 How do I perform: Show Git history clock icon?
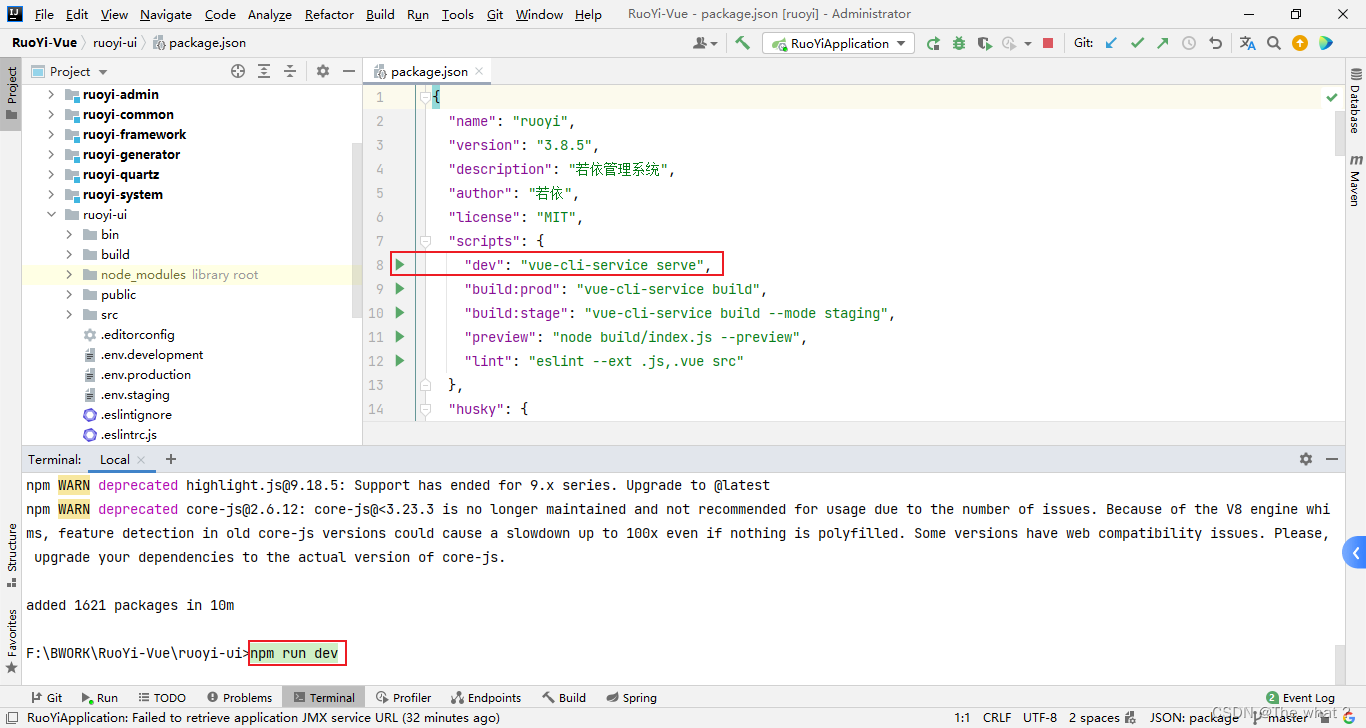(1189, 43)
